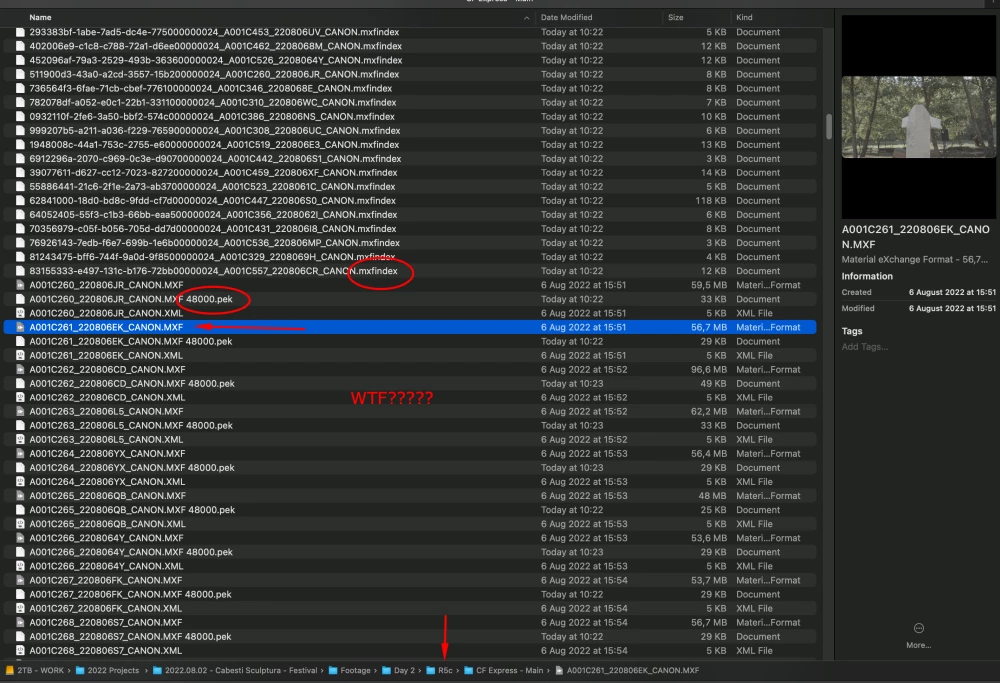
Task: Select file 55886441-21c6-2f1e A001C523 mxfindex
Action: pyautogui.click(x=212, y=186)
